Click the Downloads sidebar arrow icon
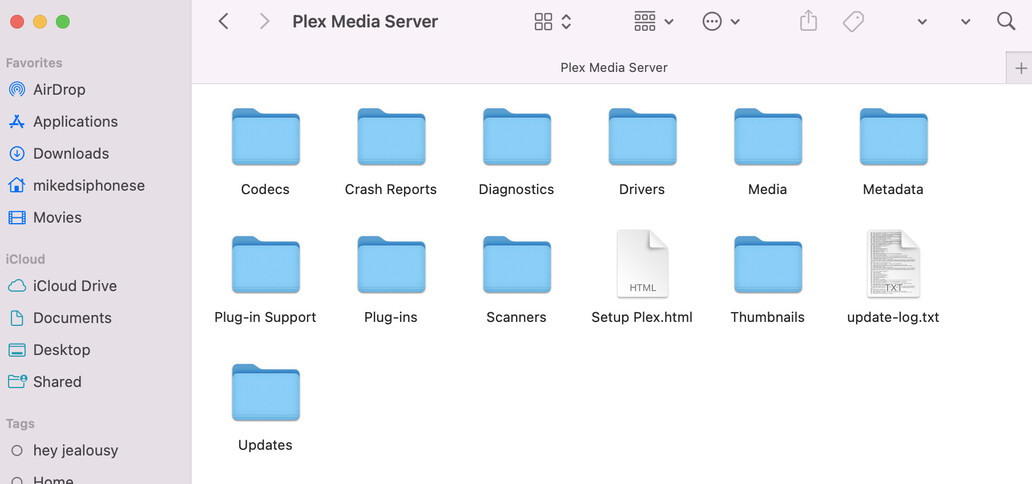The image size is (1032, 484). (x=16, y=153)
